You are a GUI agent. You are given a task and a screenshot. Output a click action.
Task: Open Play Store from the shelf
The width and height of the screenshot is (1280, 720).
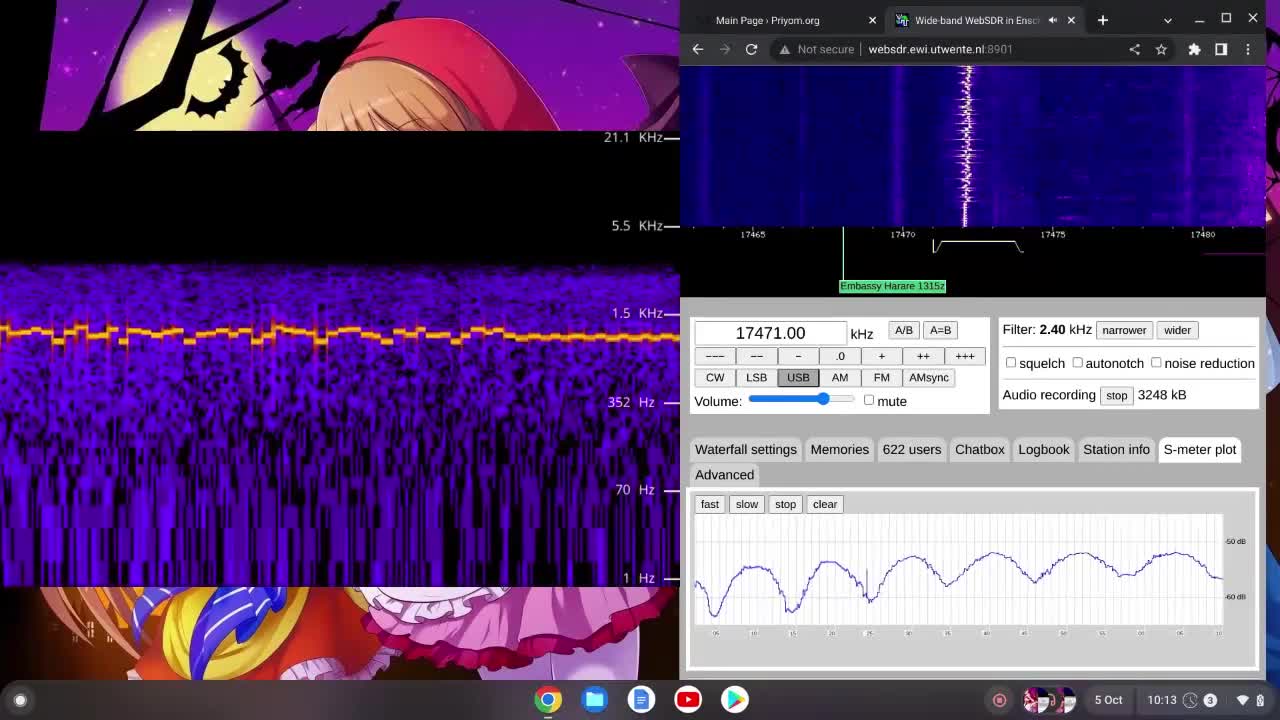point(735,700)
